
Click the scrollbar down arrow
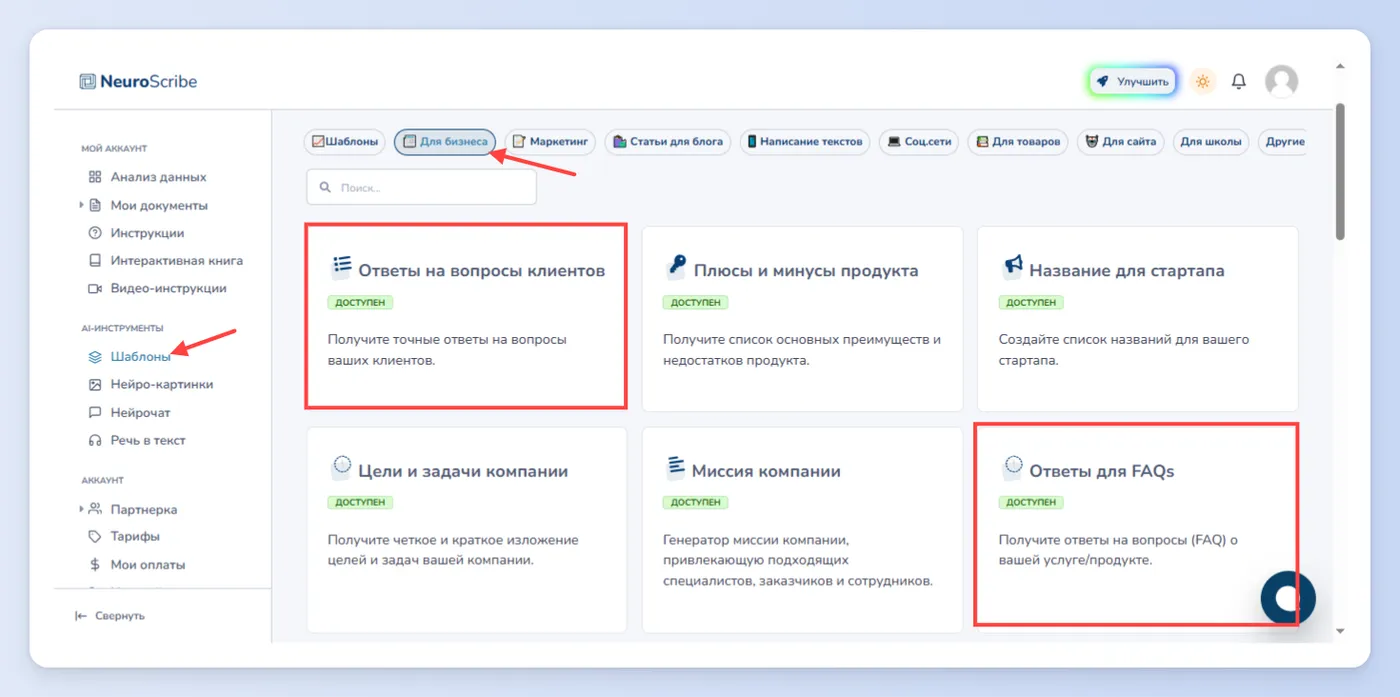point(1340,631)
